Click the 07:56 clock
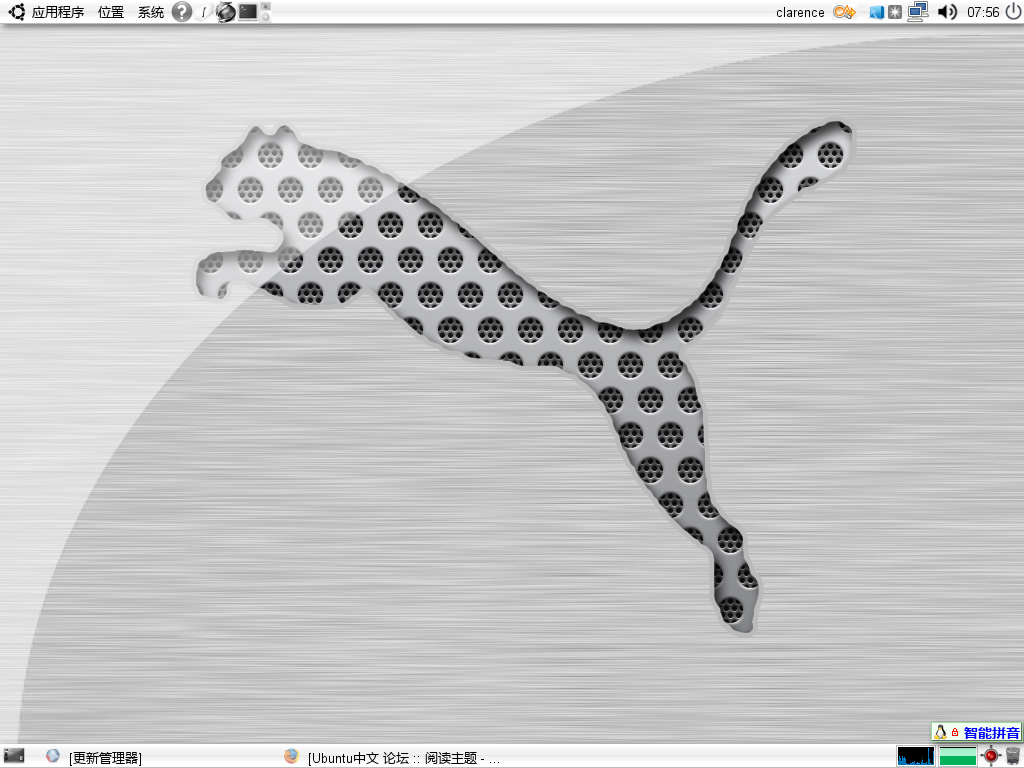 click(983, 12)
